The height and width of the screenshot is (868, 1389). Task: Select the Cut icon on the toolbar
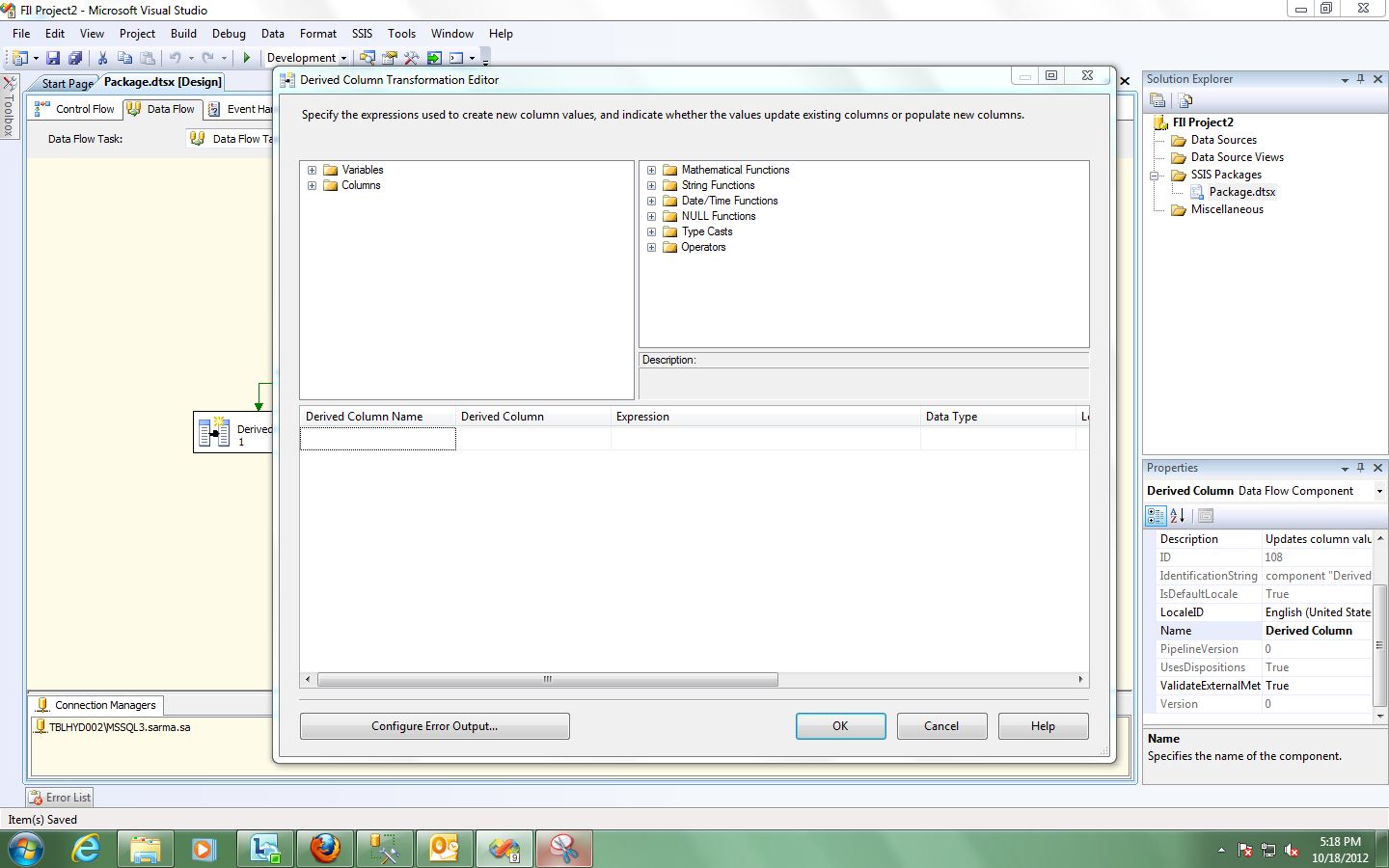102,58
